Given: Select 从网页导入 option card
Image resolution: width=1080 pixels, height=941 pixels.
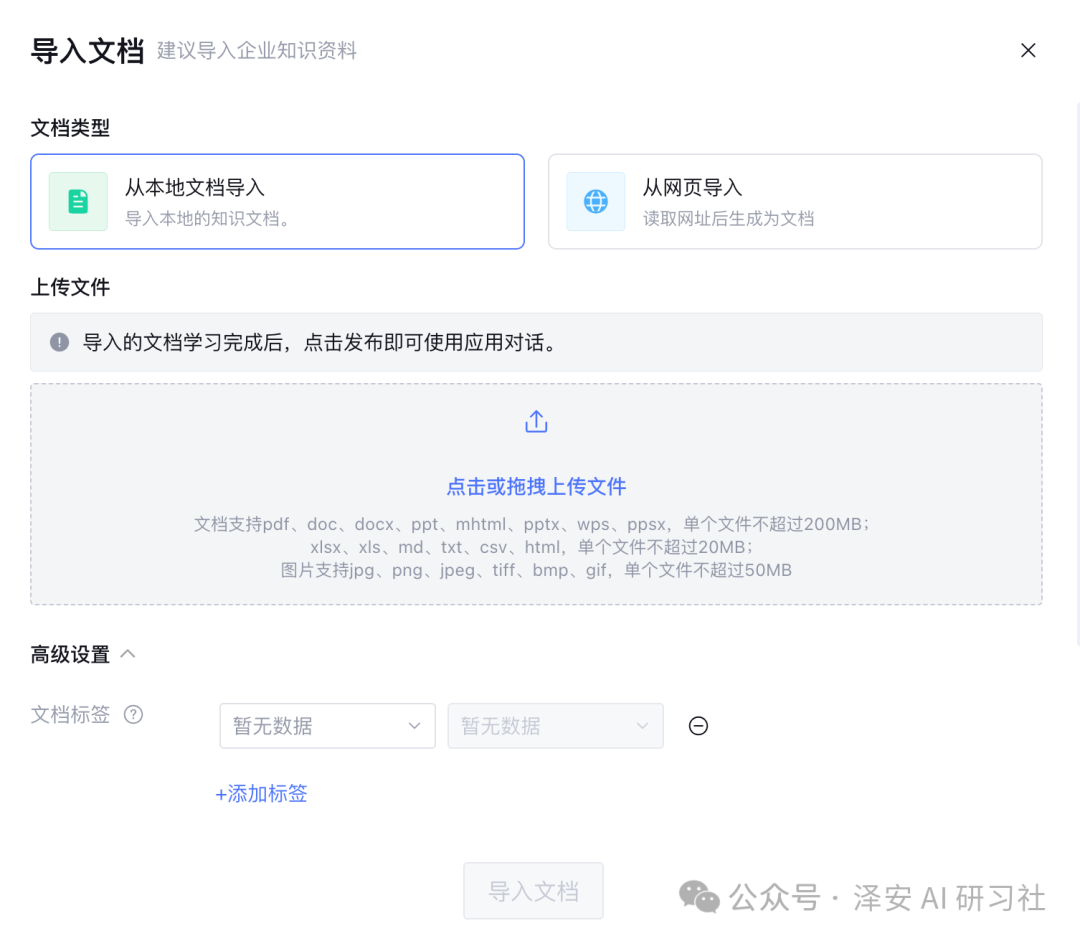Looking at the screenshot, I should pyautogui.click(x=795, y=201).
